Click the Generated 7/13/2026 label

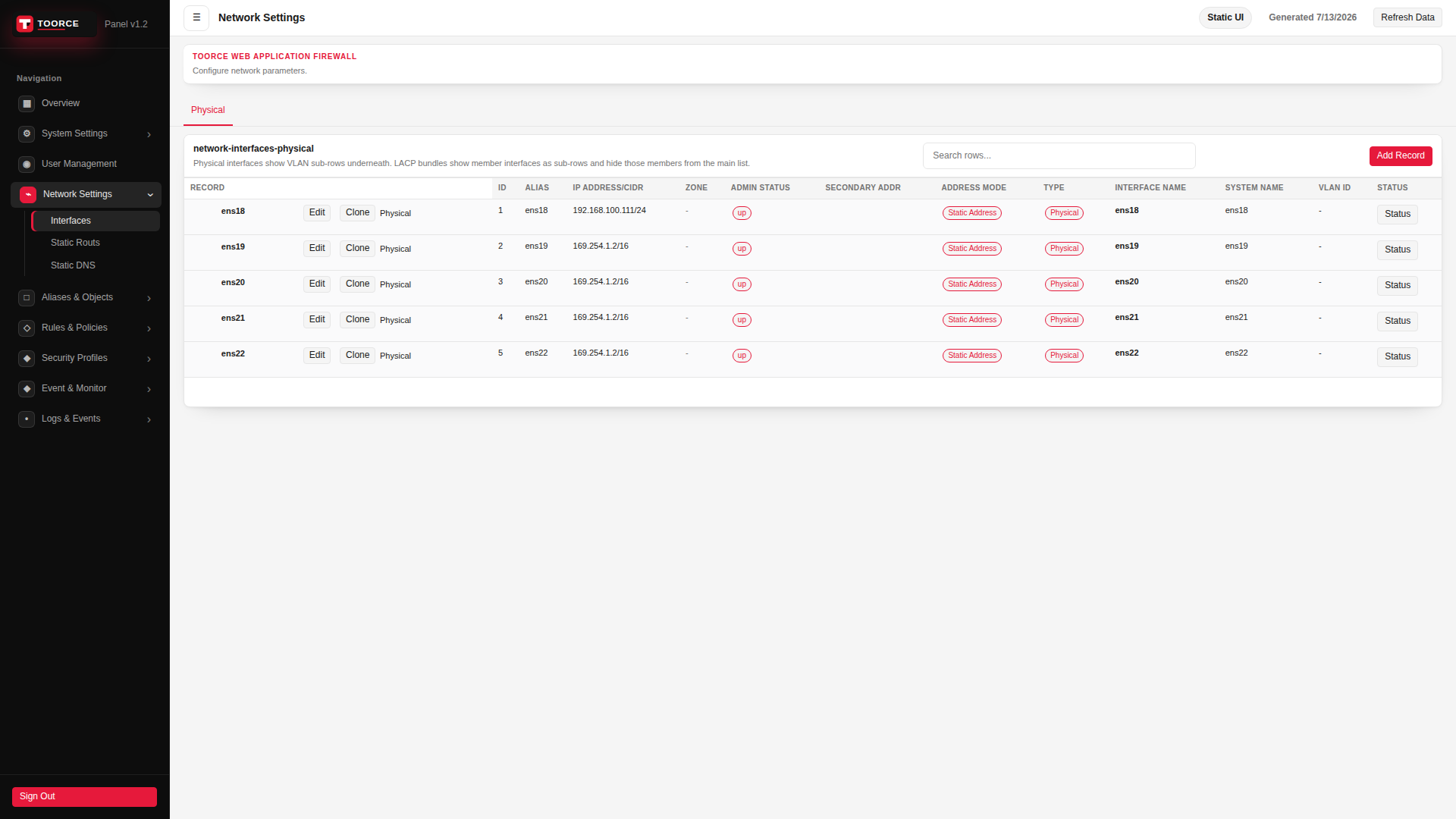pos(1313,17)
